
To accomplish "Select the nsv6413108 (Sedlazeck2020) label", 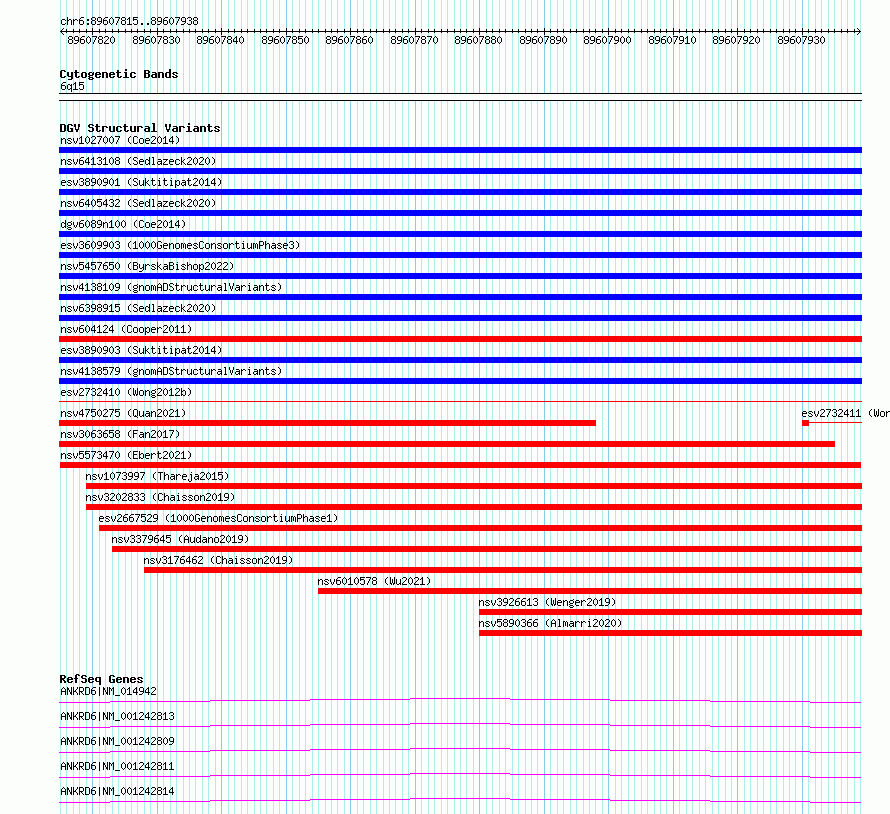I will click(x=138, y=161).
